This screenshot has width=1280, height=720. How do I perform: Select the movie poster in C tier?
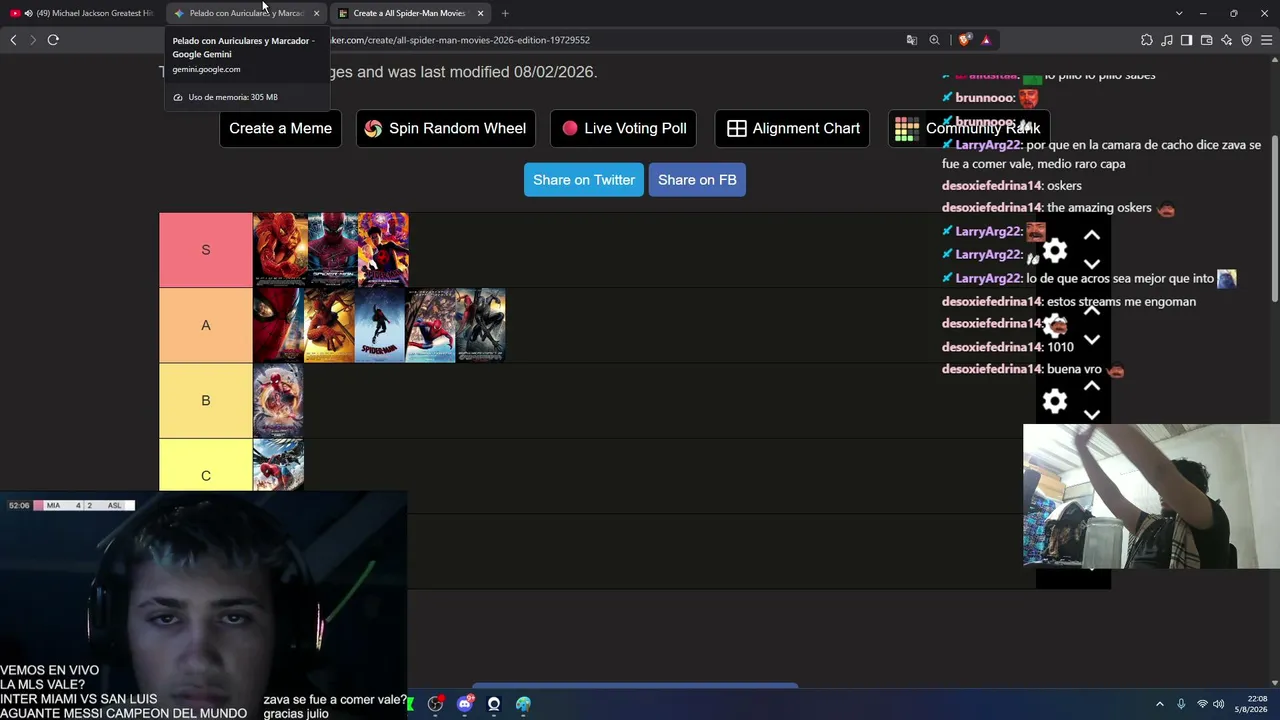click(x=279, y=465)
